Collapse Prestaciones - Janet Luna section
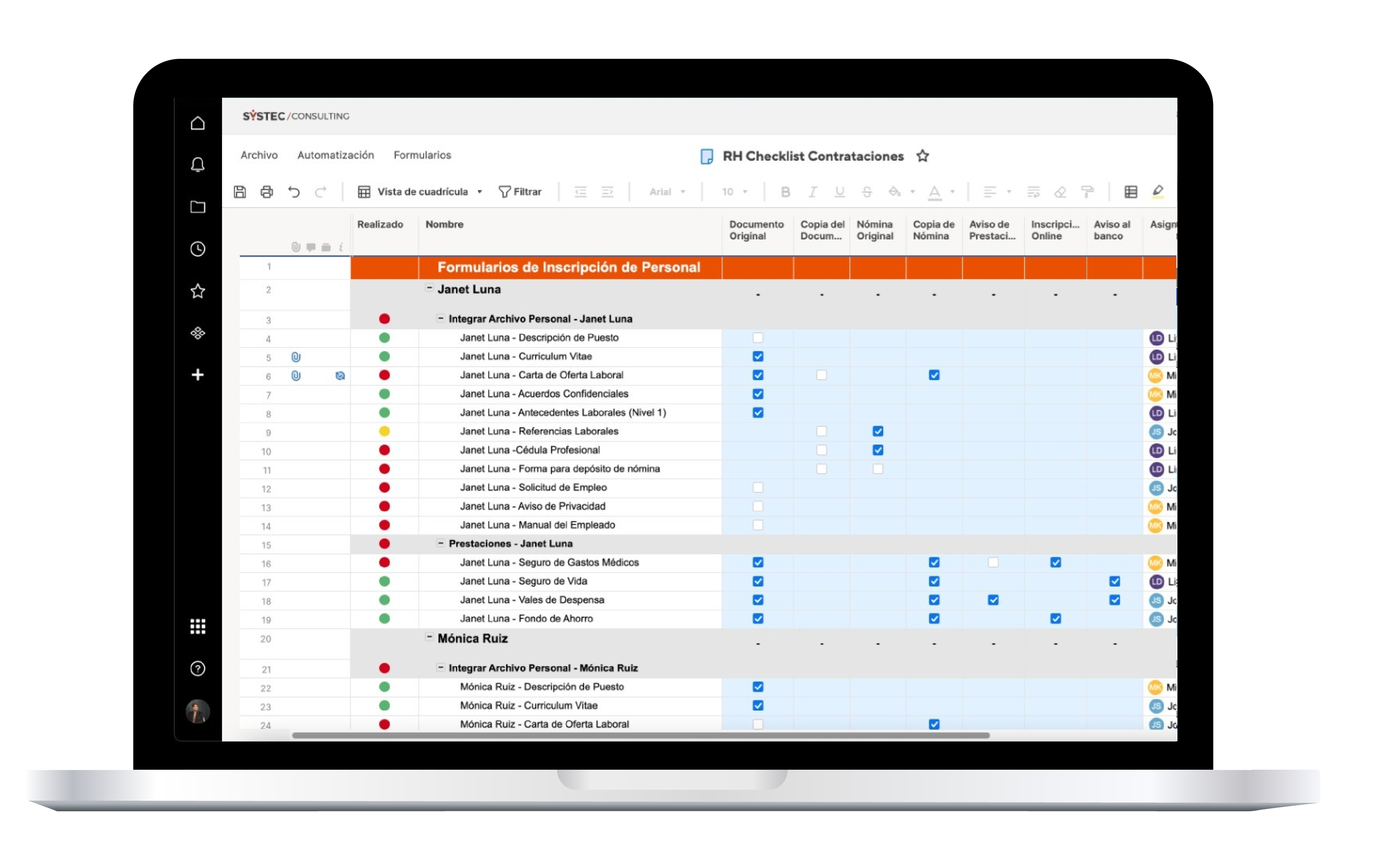This screenshot has width=1386, height=868. (x=440, y=543)
